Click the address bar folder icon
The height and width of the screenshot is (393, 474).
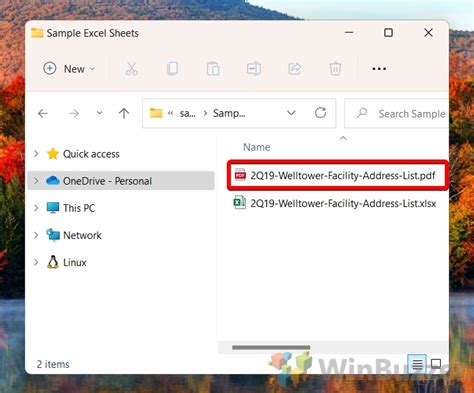[x=156, y=113]
